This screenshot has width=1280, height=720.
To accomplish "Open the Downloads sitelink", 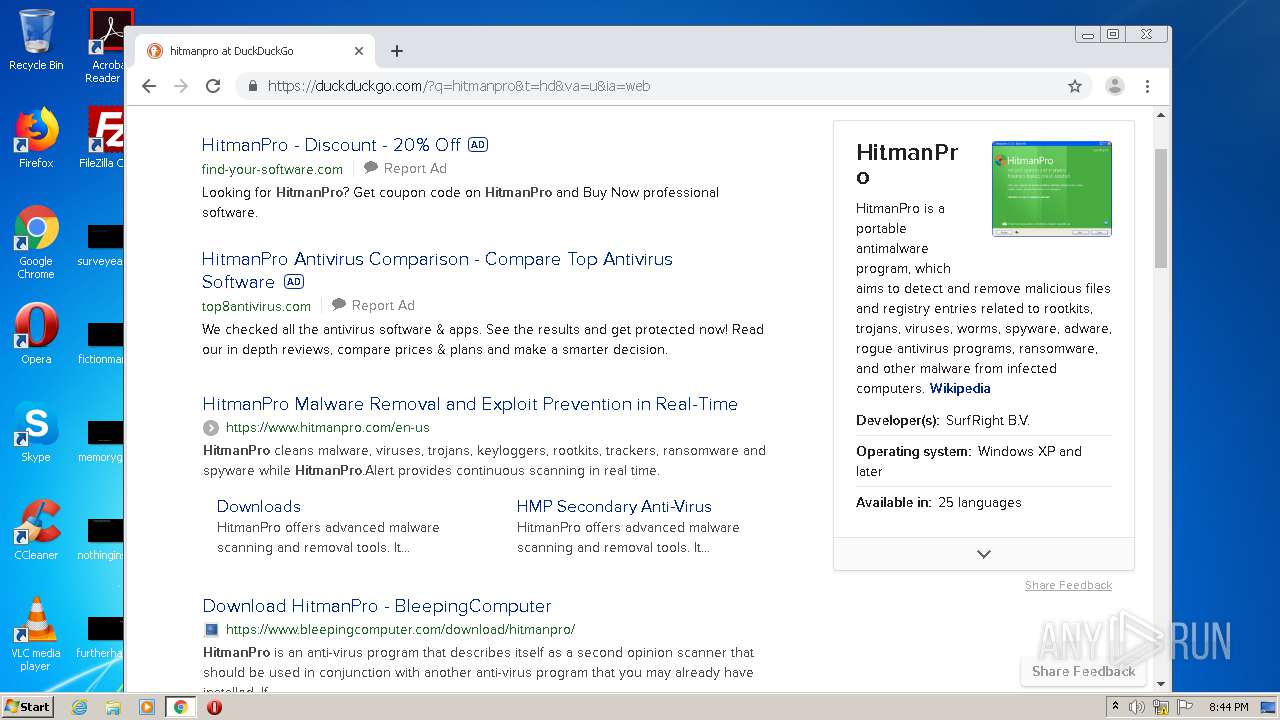I will point(259,506).
